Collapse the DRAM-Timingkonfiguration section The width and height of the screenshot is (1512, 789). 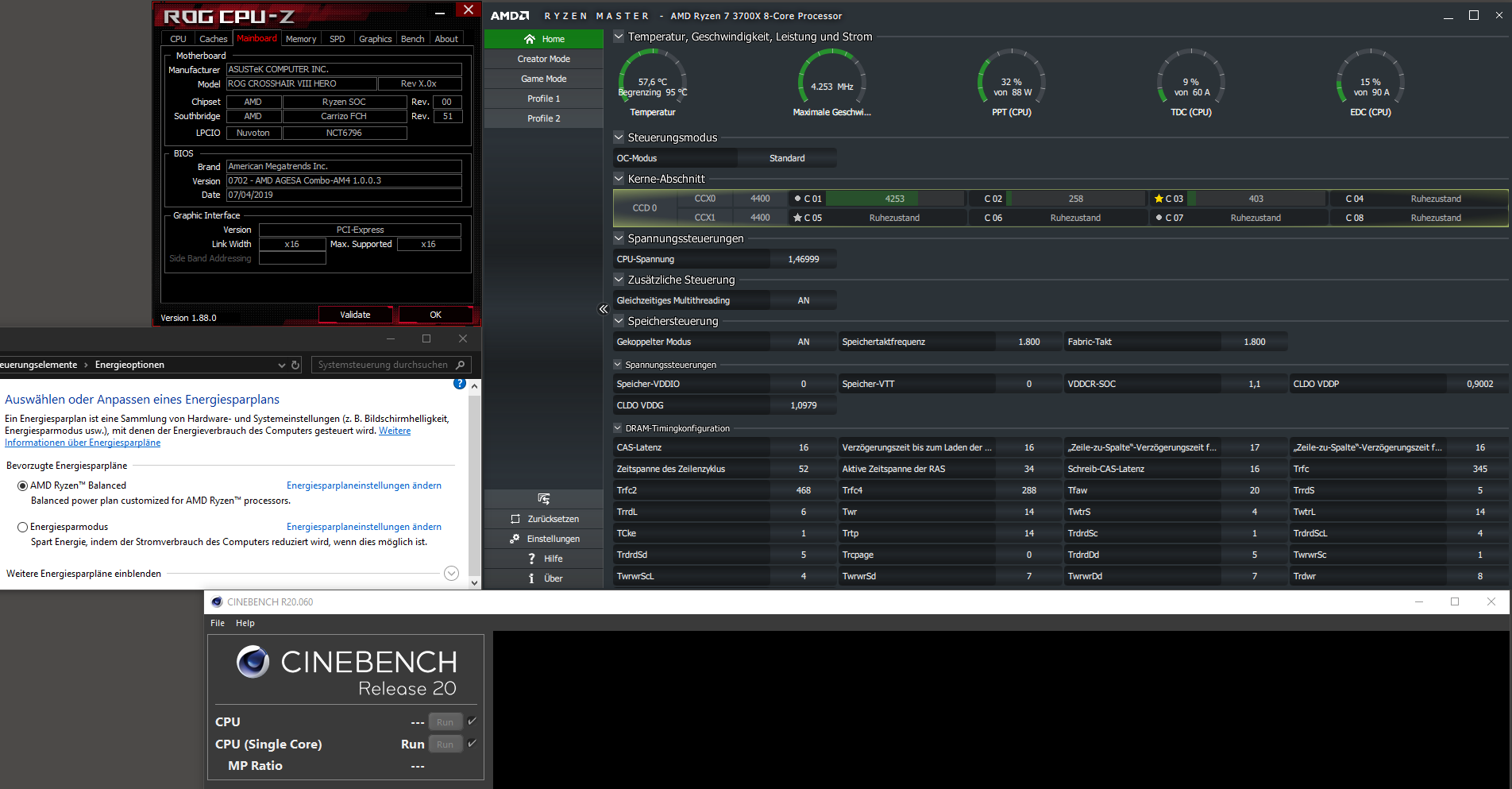pos(618,428)
